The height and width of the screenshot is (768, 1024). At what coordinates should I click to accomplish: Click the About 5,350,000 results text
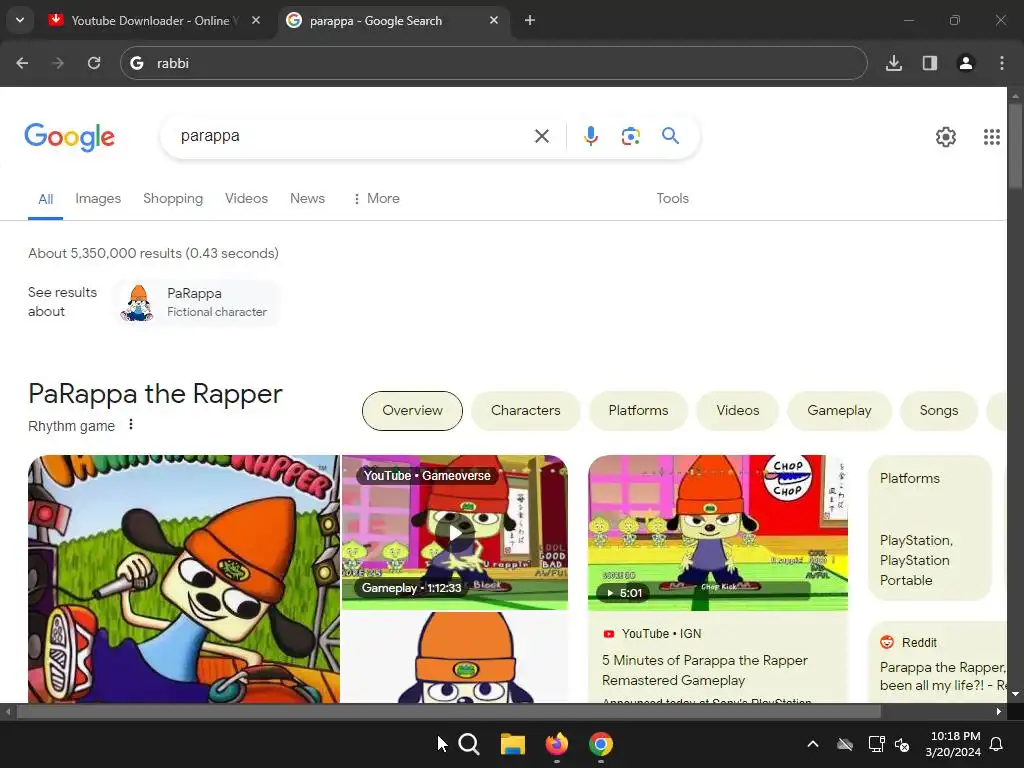(x=153, y=253)
